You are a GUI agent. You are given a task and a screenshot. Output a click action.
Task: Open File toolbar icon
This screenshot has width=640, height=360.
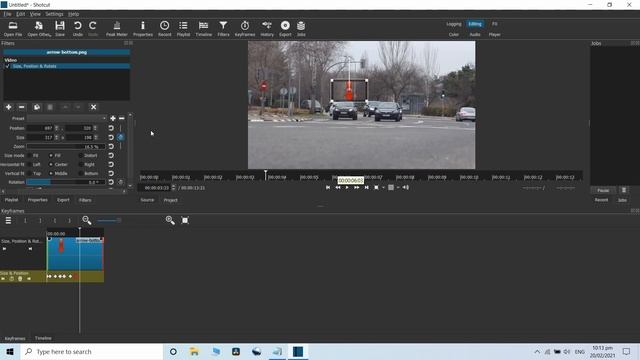click(x=13, y=29)
